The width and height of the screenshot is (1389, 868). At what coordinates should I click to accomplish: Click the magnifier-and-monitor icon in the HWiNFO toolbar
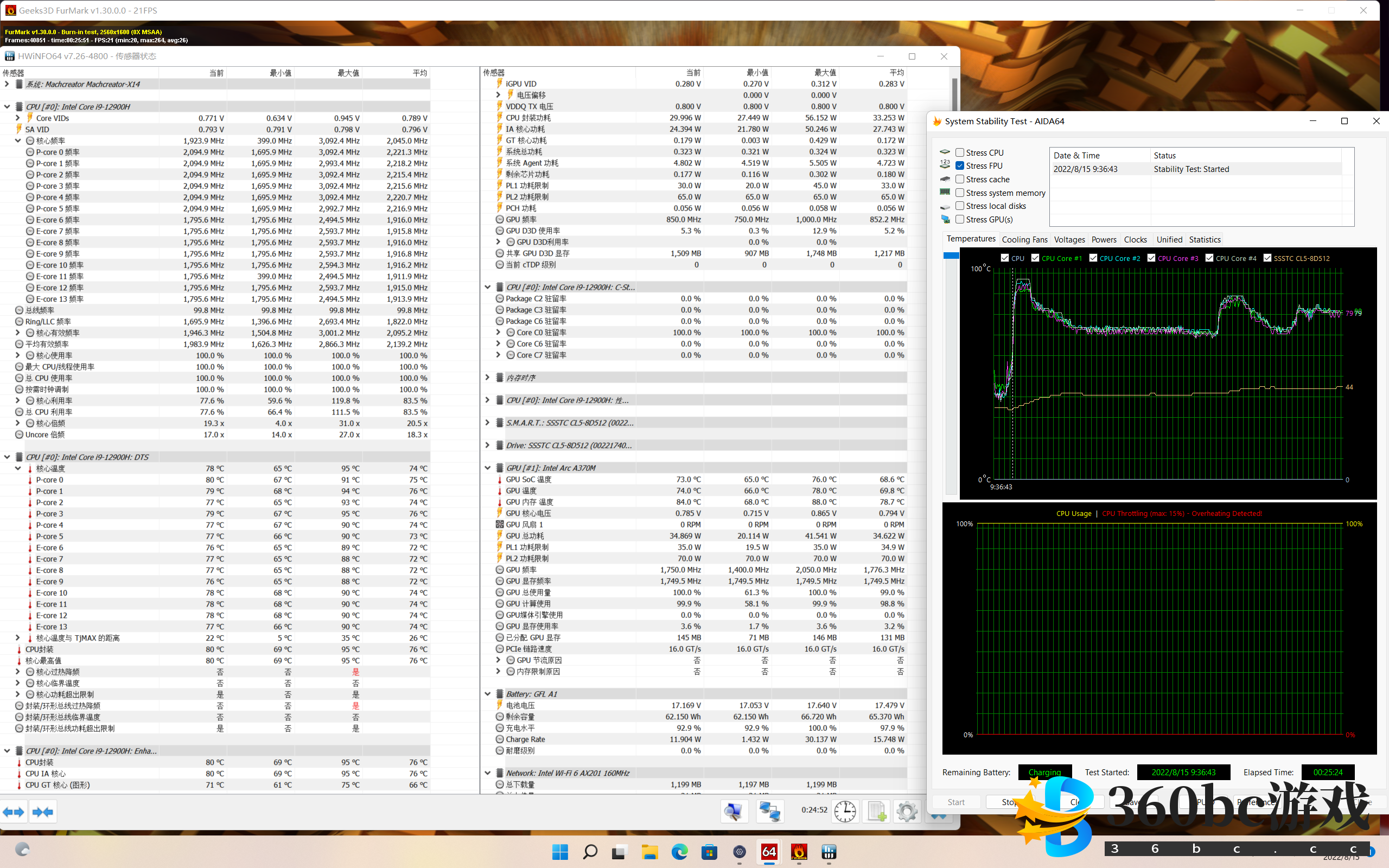(734, 812)
